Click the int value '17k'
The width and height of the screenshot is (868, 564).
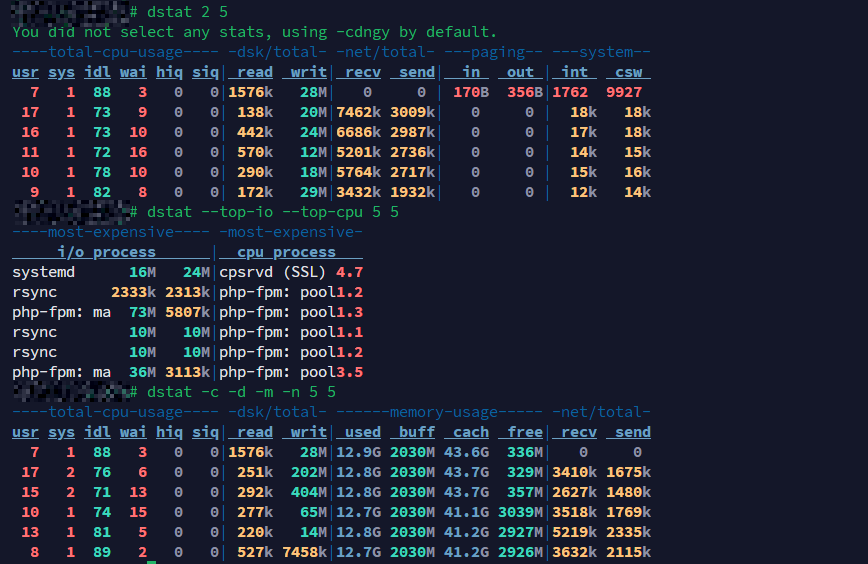click(583, 132)
